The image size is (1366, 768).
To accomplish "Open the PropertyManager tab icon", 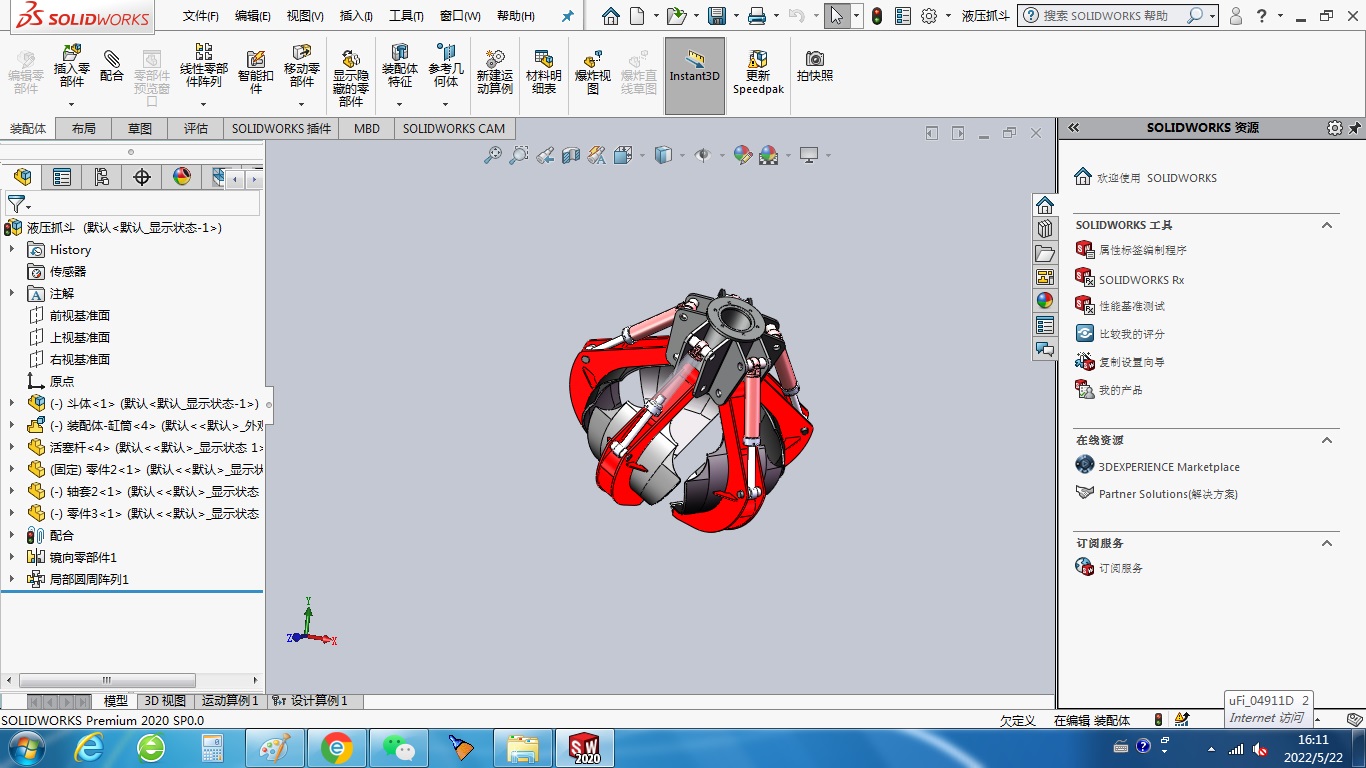I will pyautogui.click(x=62, y=177).
